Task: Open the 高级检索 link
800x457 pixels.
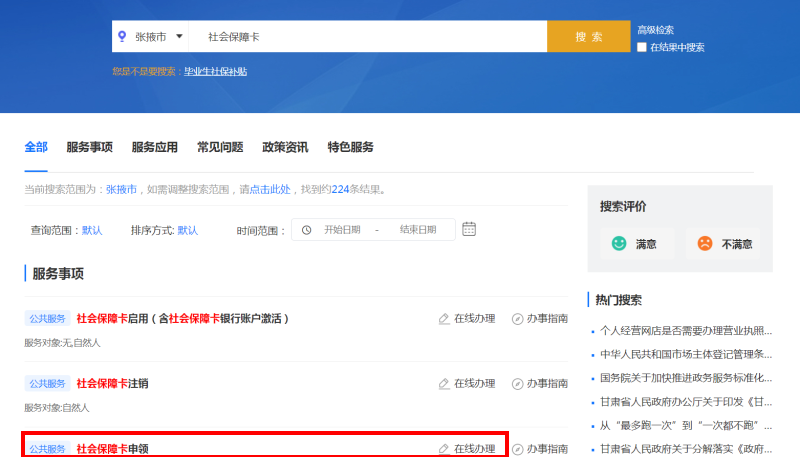Action: click(x=655, y=30)
